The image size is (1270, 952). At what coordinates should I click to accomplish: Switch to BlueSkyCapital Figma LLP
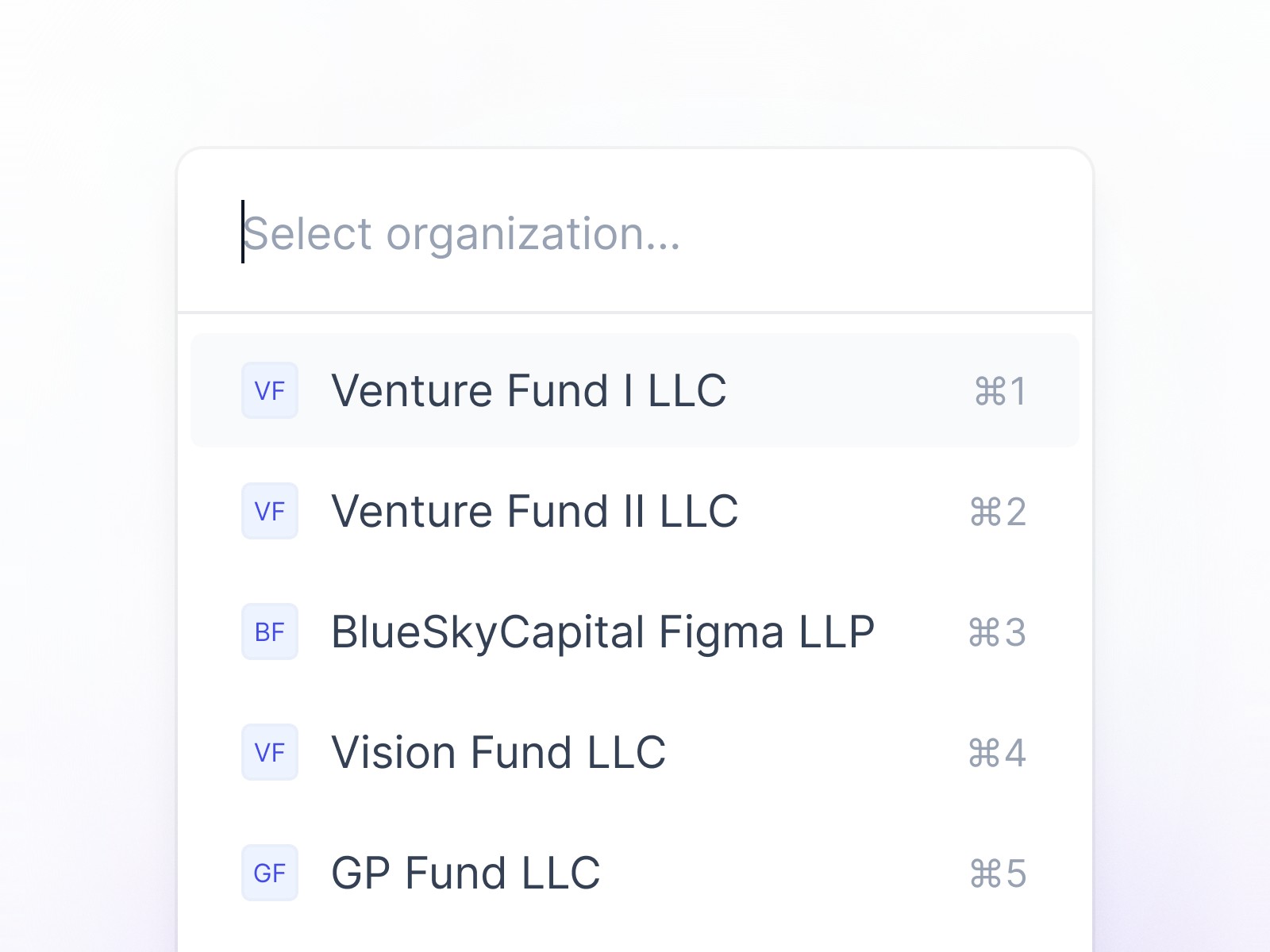(x=602, y=631)
